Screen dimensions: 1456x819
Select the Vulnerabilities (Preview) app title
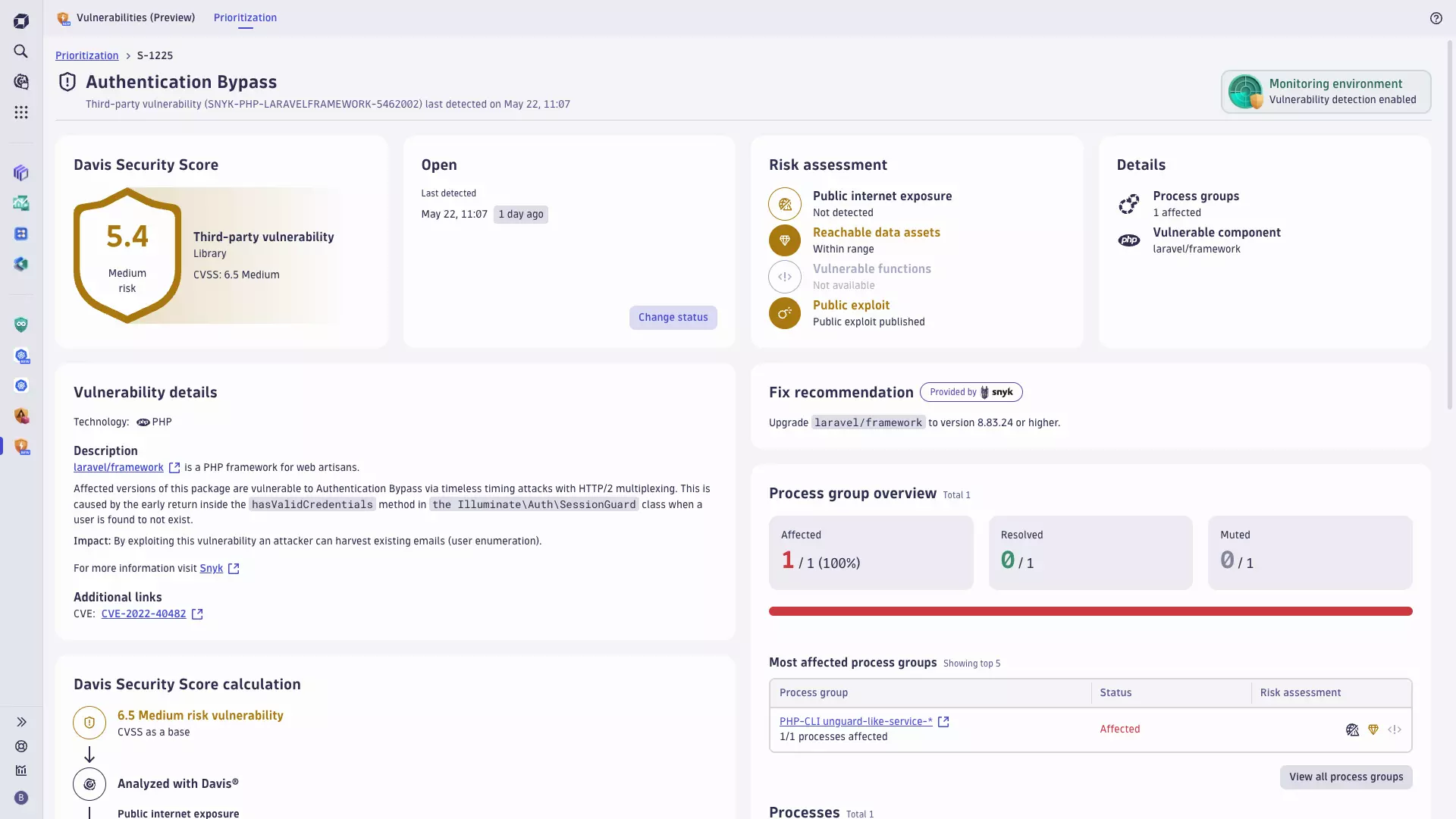tap(135, 17)
